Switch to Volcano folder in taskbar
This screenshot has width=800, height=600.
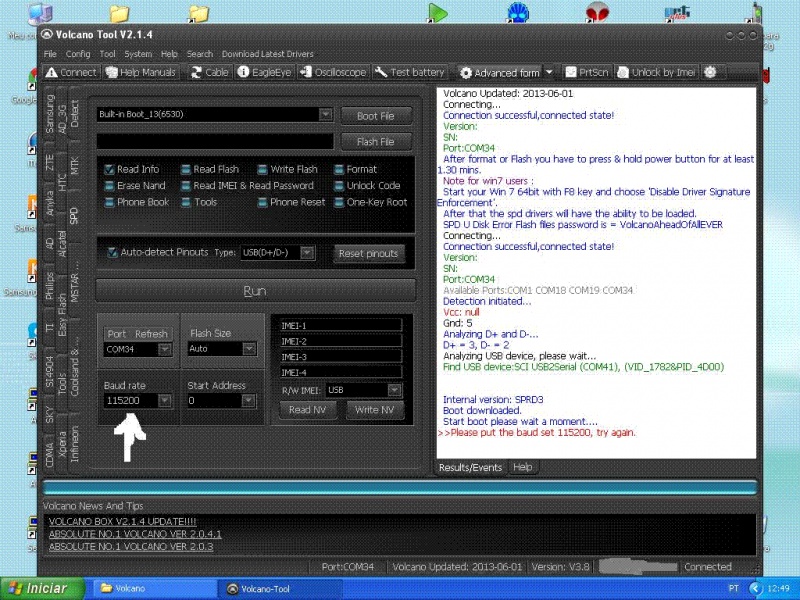point(153,589)
